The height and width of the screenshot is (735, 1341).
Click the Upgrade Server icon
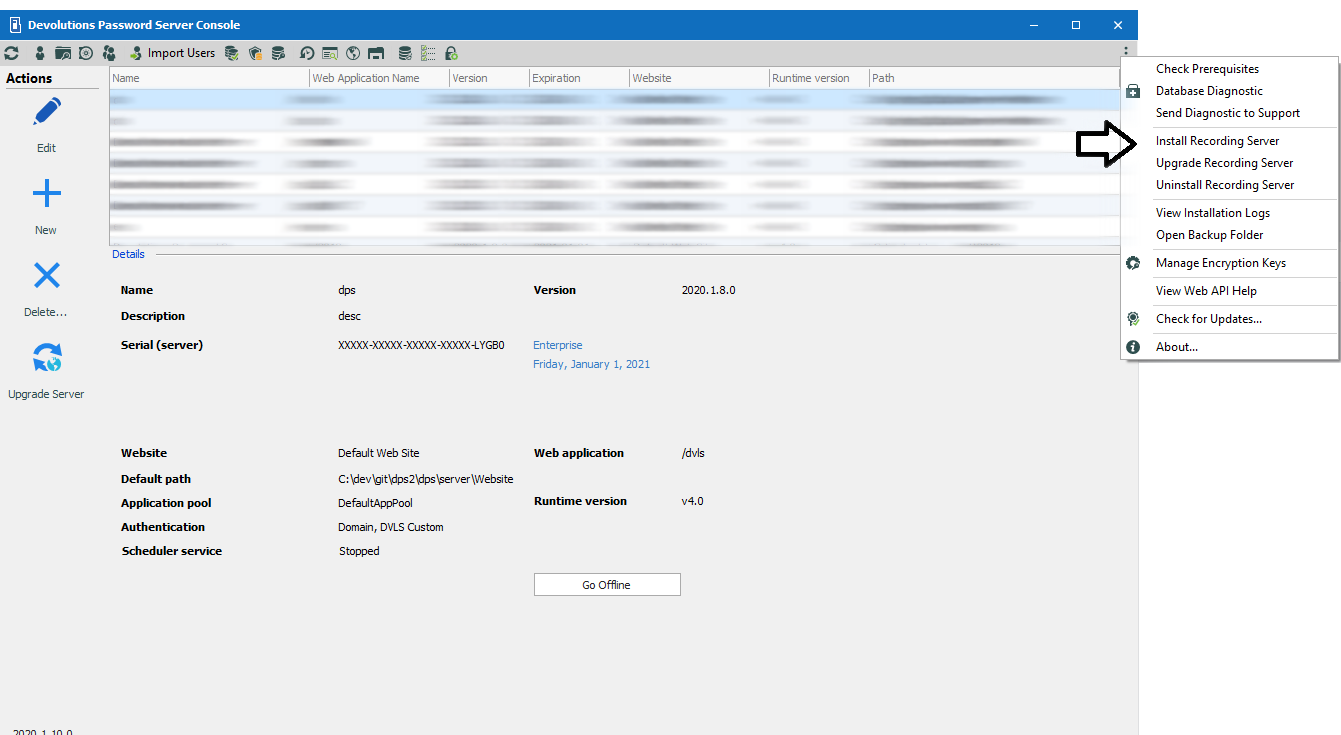click(46, 358)
